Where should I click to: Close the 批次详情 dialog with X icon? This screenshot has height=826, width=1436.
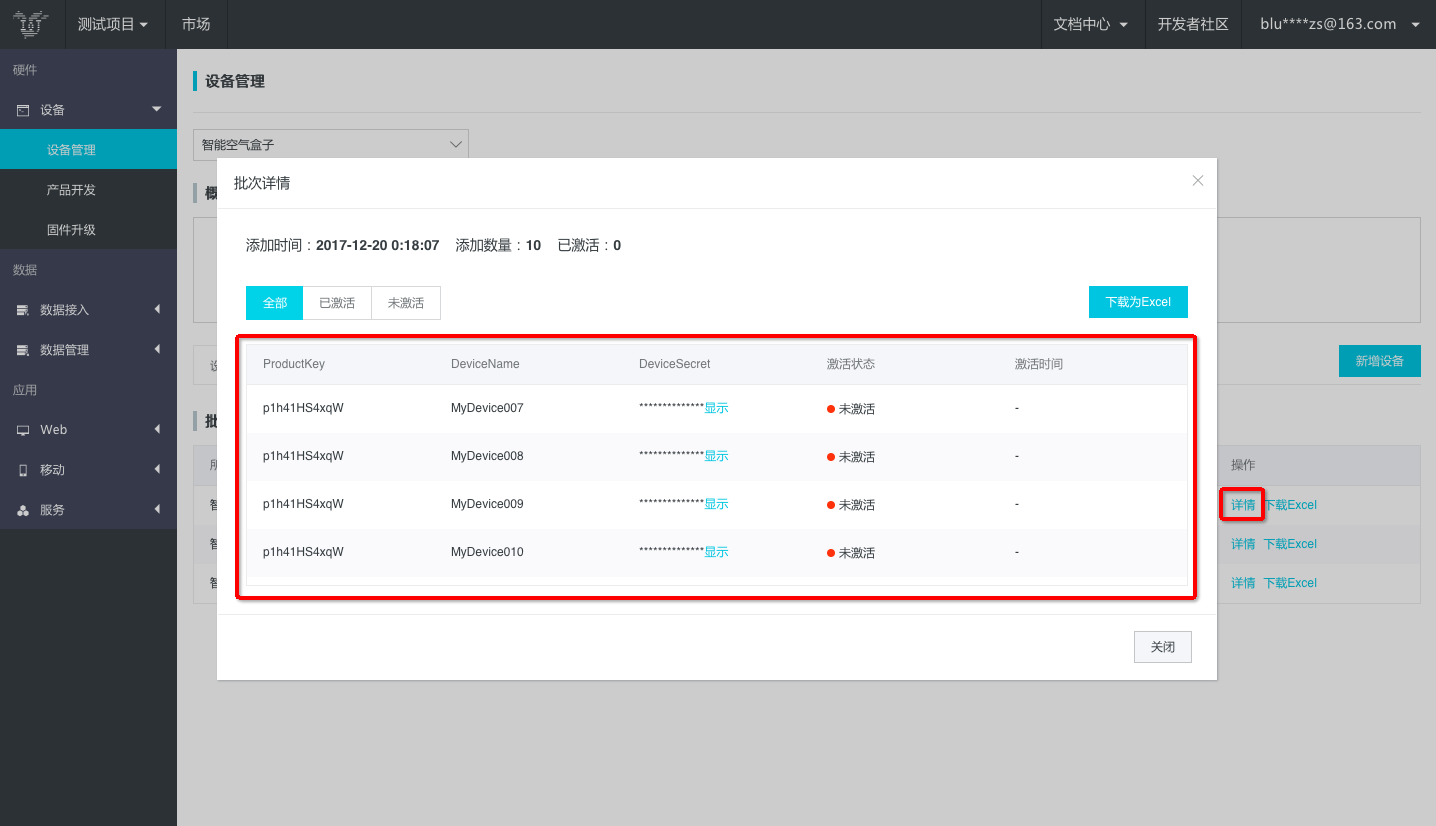coord(1198,181)
